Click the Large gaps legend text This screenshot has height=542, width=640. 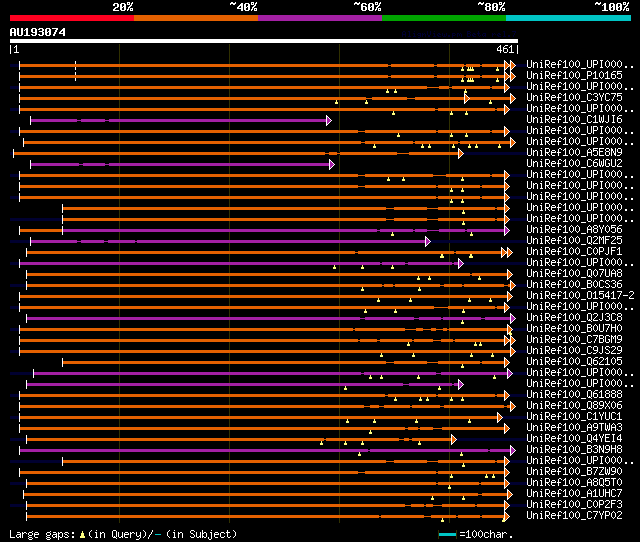[x=42, y=534]
